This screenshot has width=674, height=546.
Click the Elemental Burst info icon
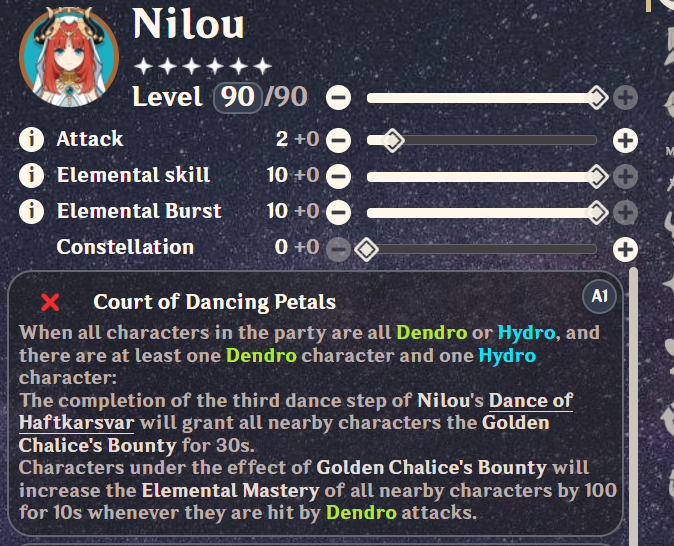(x=32, y=212)
